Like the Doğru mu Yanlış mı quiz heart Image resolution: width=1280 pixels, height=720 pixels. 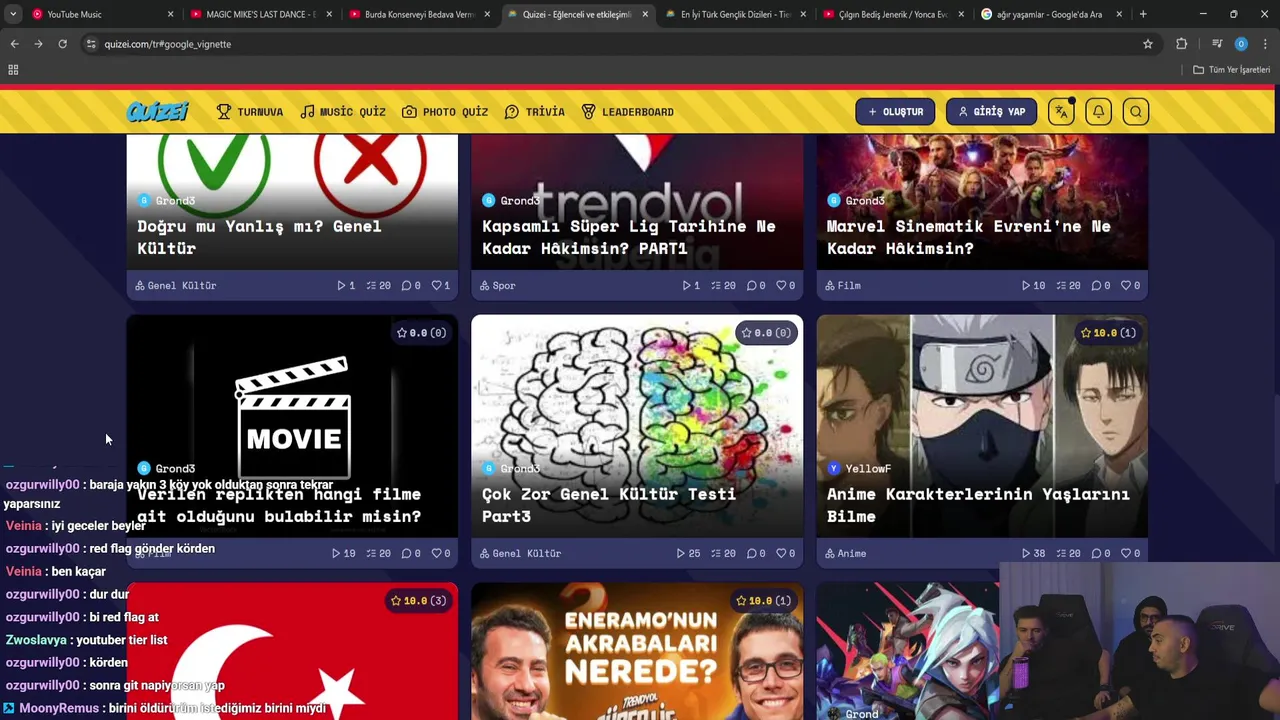pos(440,286)
